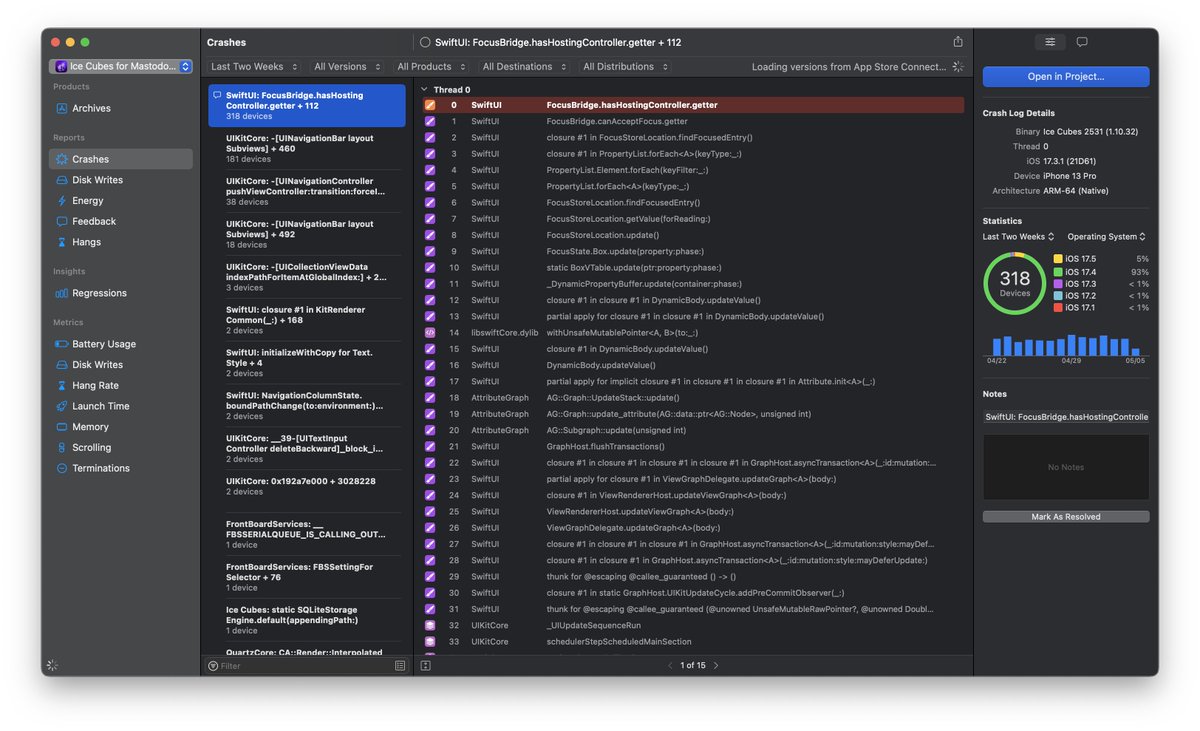Select the UICollectionViewData indexPathForItemAtGlobalIndex crash

click(x=307, y=277)
